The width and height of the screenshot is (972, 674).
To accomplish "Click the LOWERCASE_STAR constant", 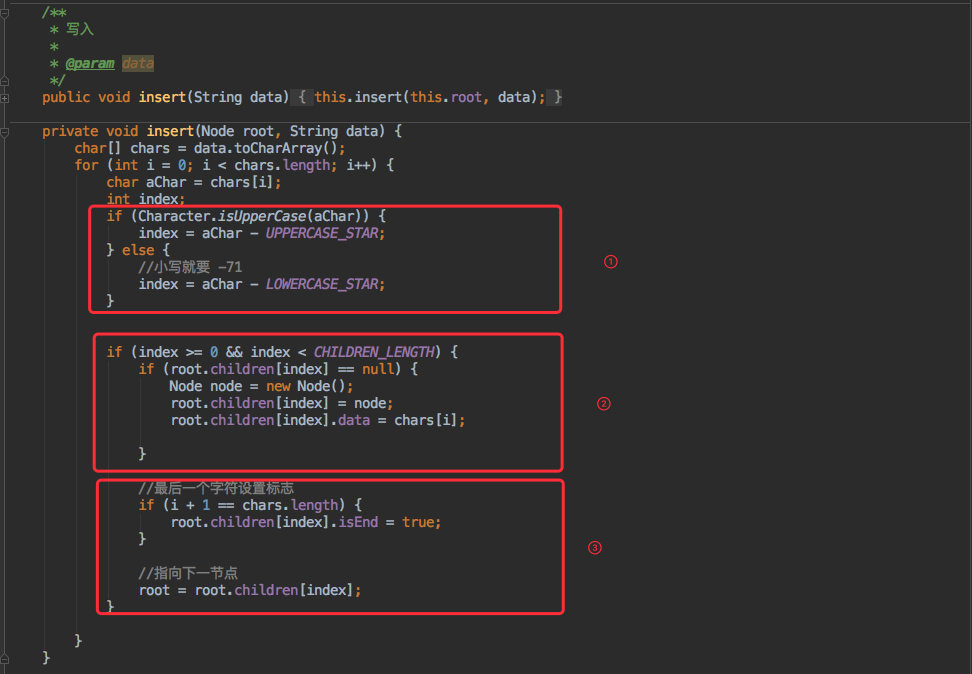I will tap(322, 284).
